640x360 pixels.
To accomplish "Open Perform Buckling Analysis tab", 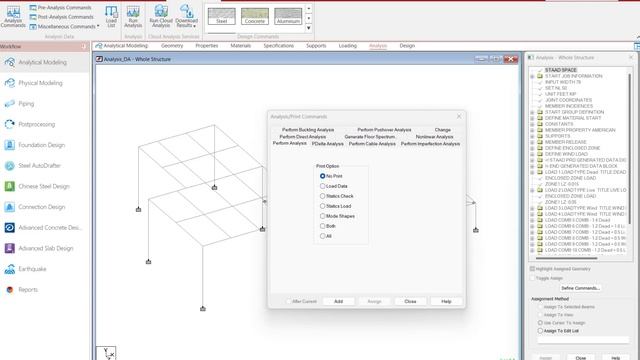I will click(308, 130).
